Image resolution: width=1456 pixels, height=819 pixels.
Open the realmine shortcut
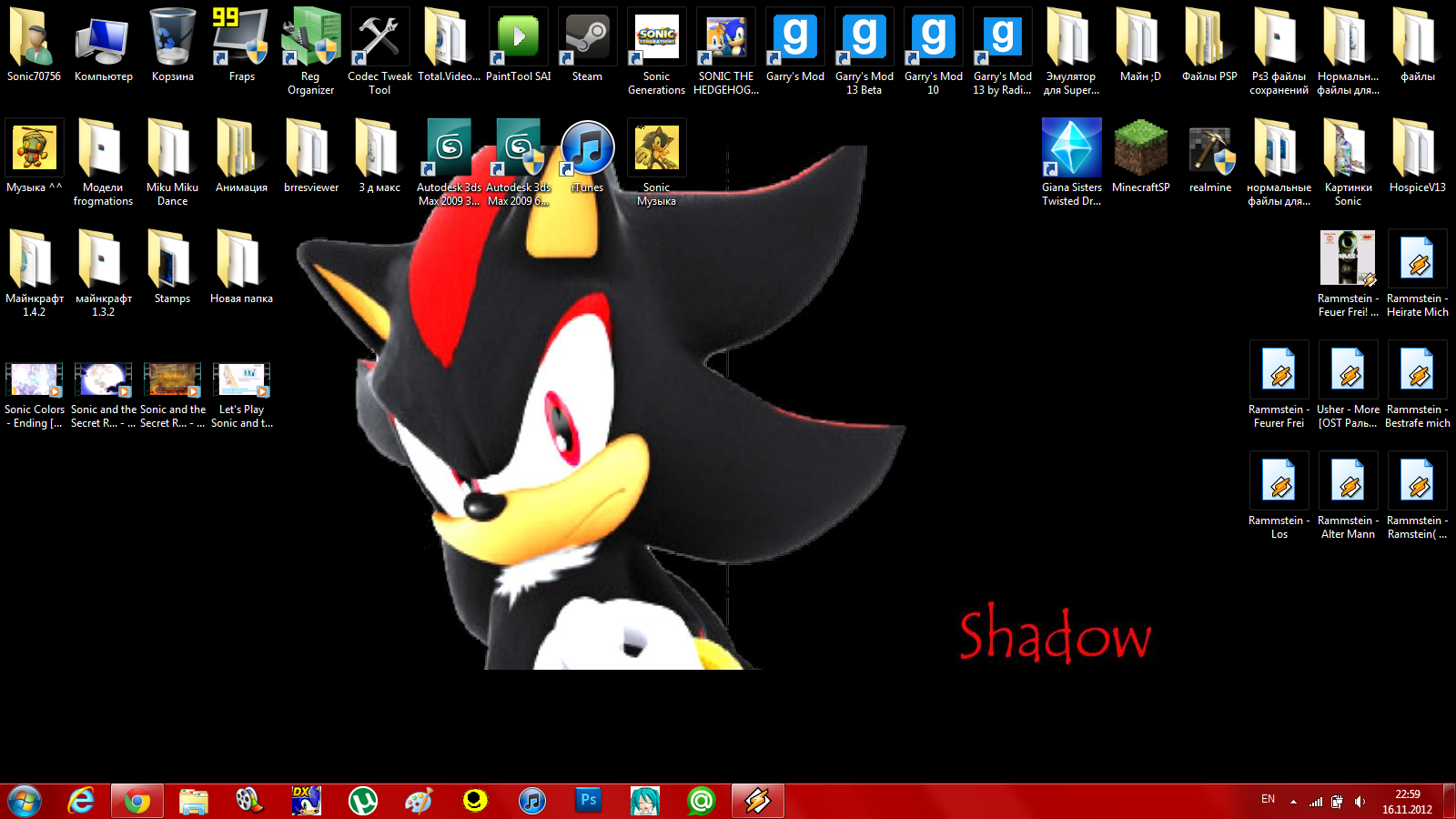pos(1209,157)
